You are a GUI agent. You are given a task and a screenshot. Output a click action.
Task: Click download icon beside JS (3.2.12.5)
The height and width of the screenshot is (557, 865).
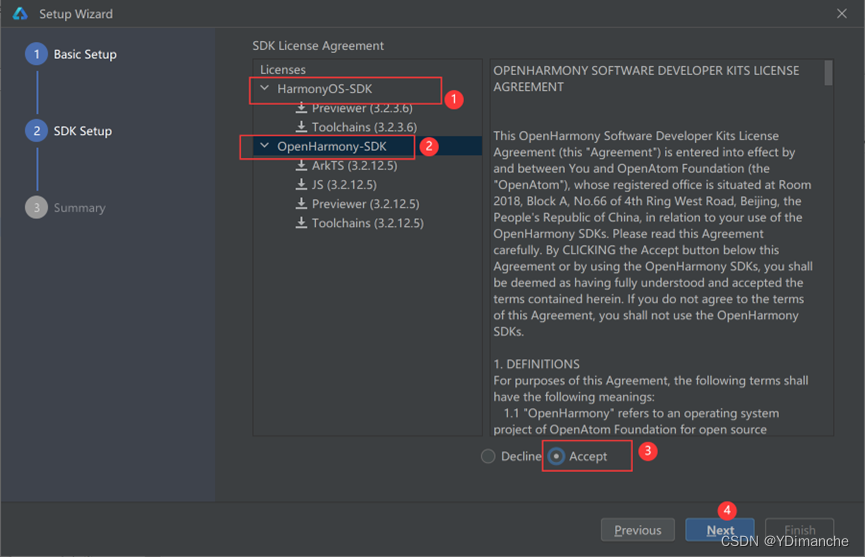click(301, 185)
